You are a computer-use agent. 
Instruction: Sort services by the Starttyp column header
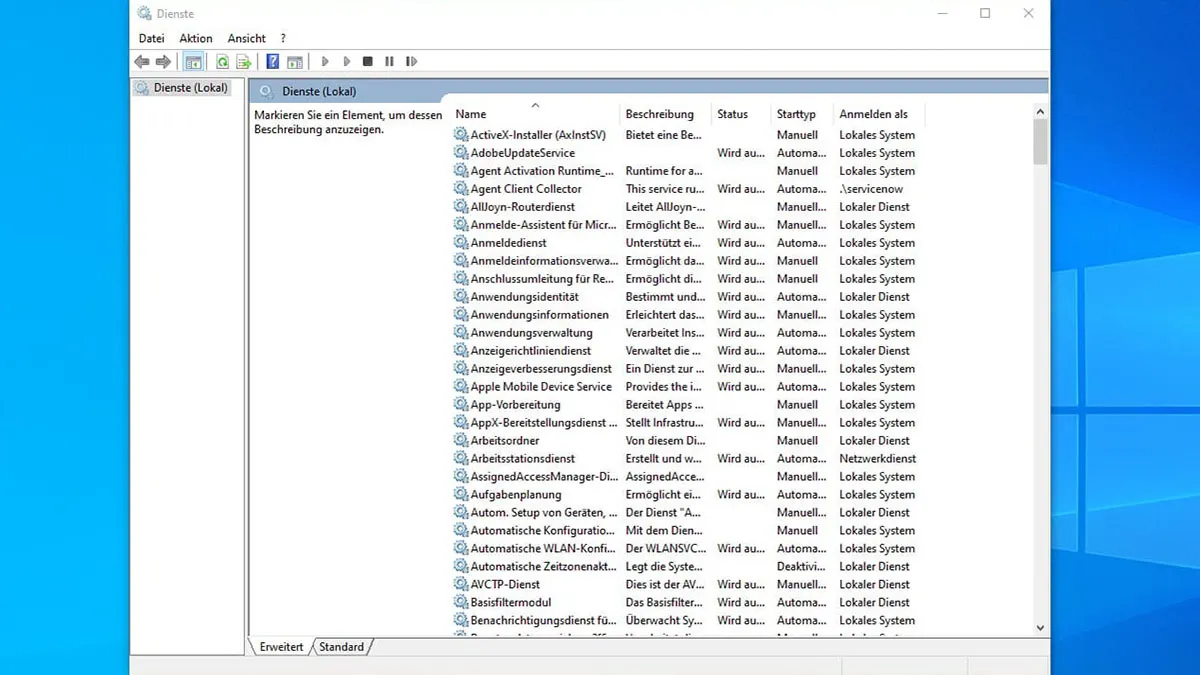click(x=800, y=113)
